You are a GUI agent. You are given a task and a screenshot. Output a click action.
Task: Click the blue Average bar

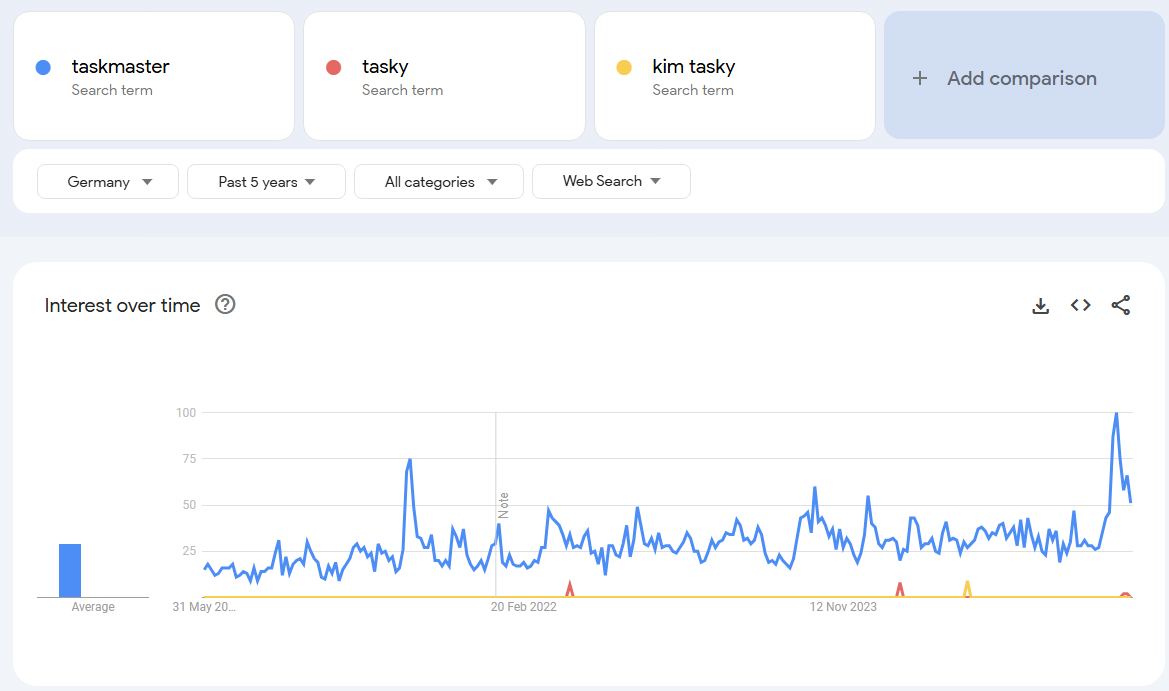(70, 570)
